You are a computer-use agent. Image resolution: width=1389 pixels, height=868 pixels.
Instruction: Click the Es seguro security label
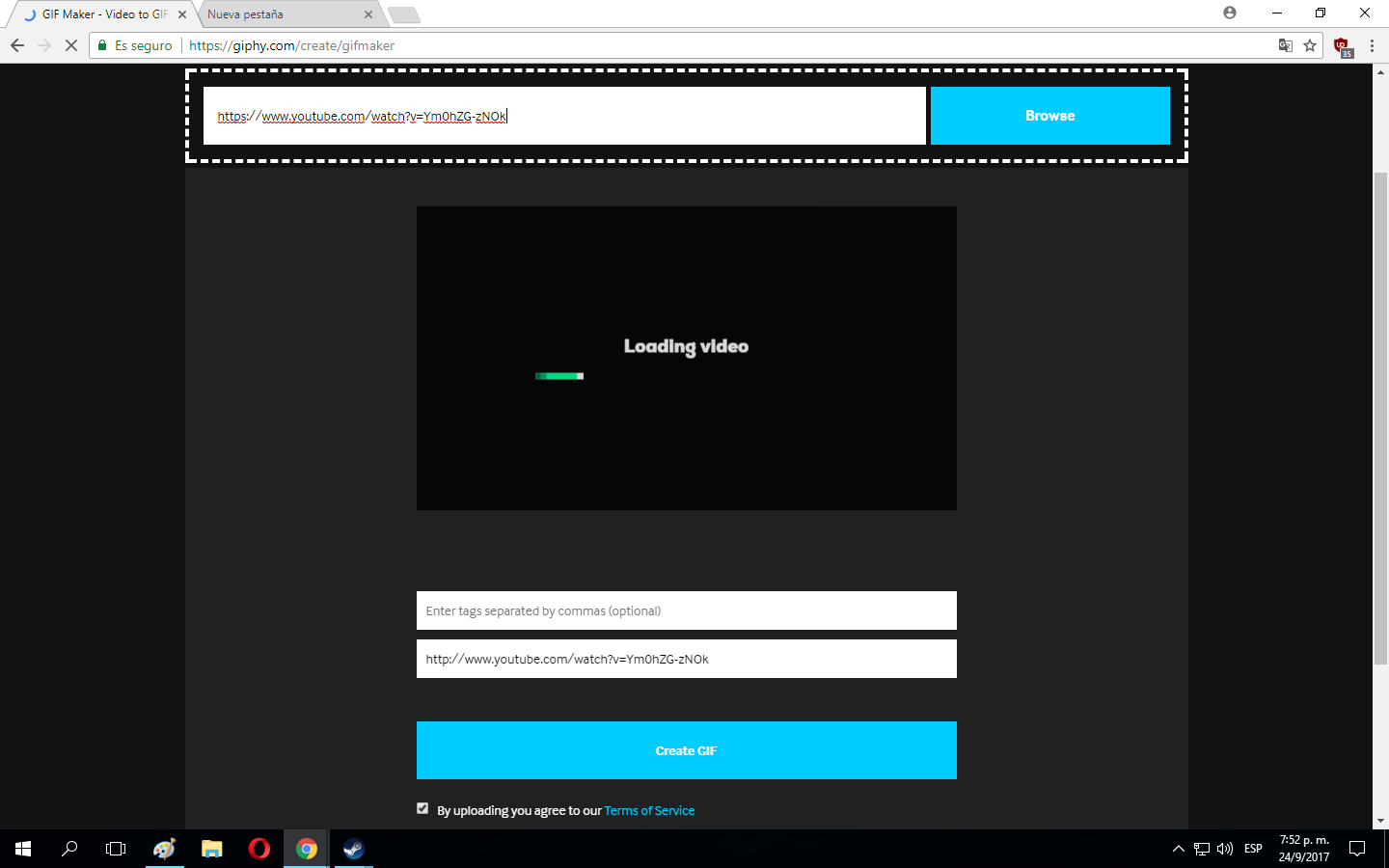[x=143, y=45]
